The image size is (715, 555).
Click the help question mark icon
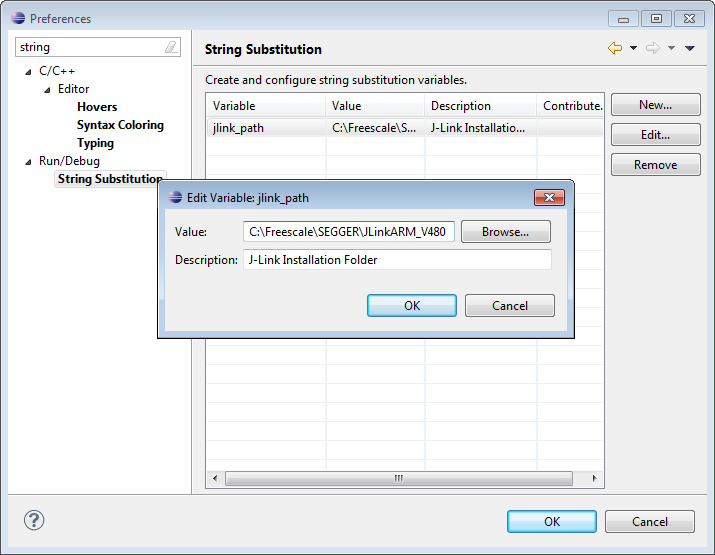[x=34, y=521]
